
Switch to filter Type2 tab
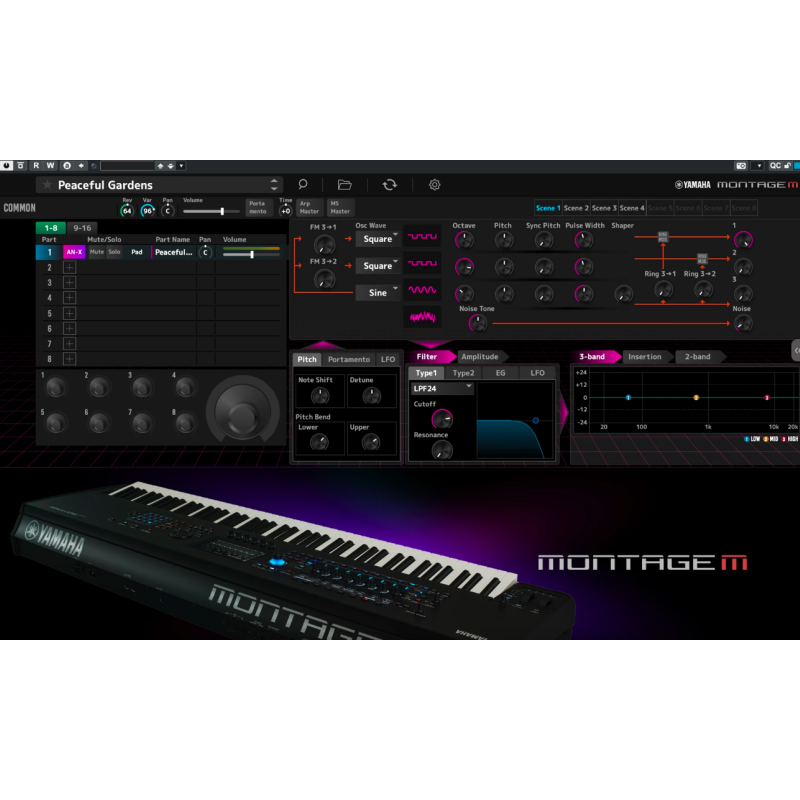tap(463, 373)
